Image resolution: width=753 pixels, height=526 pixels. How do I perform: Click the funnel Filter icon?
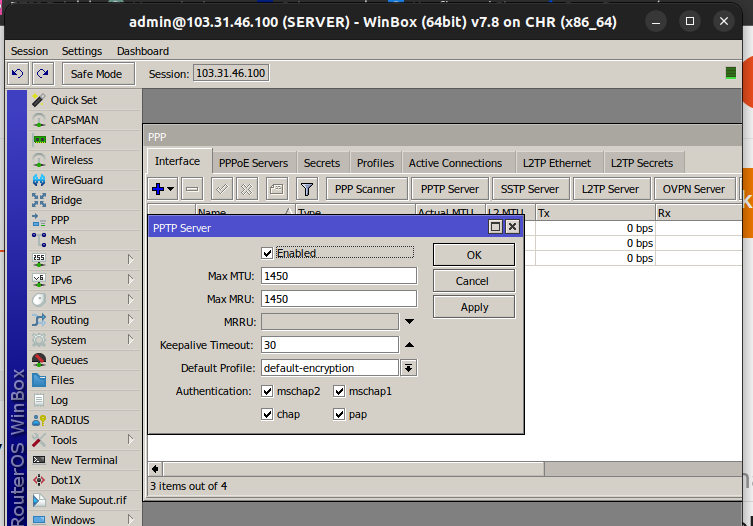point(307,189)
